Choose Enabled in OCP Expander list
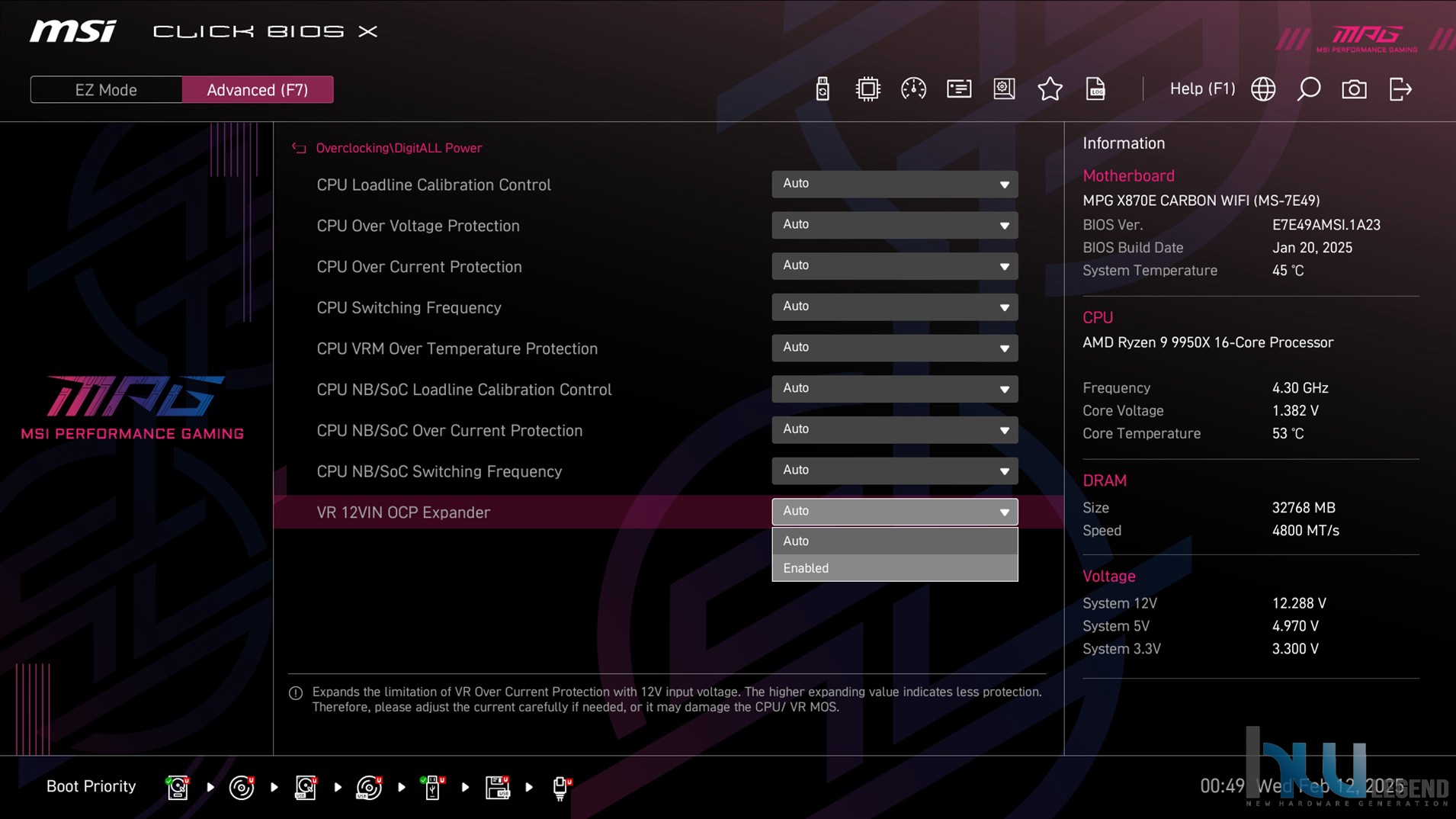 tap(894, 568)
